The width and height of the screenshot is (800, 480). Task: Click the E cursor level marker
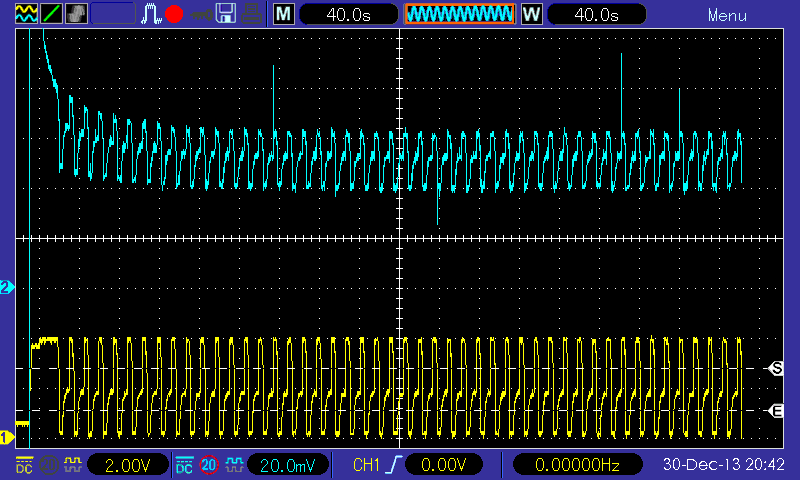click(x=776, y=411)
